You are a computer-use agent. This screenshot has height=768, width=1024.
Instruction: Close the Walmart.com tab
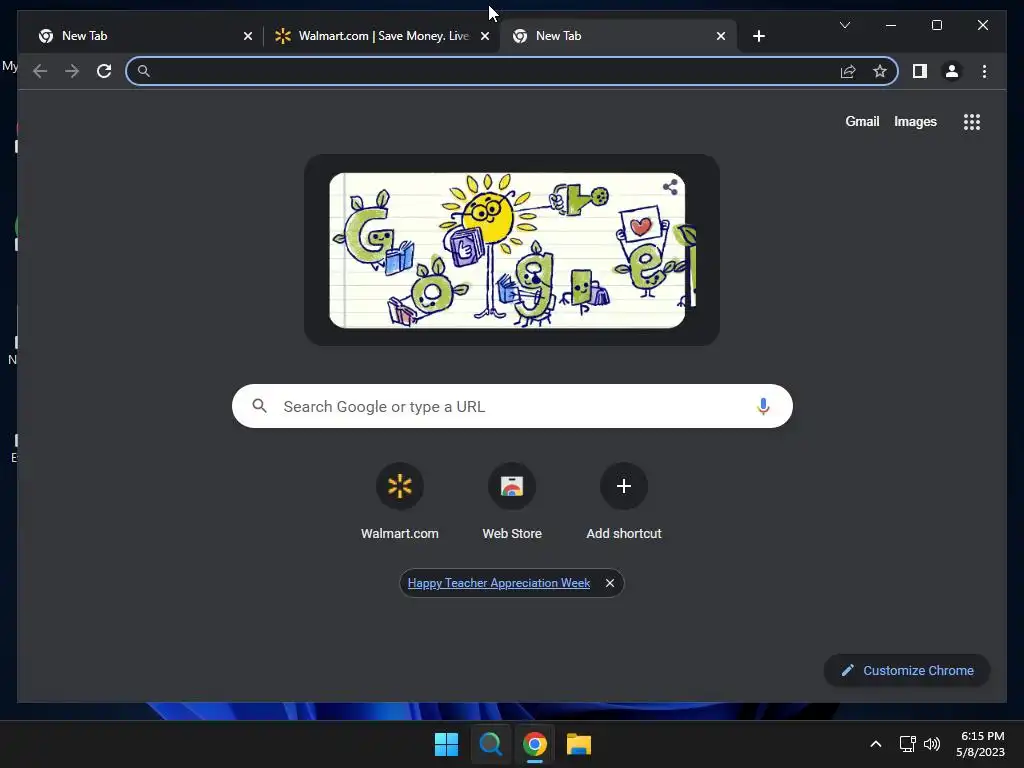485,36
